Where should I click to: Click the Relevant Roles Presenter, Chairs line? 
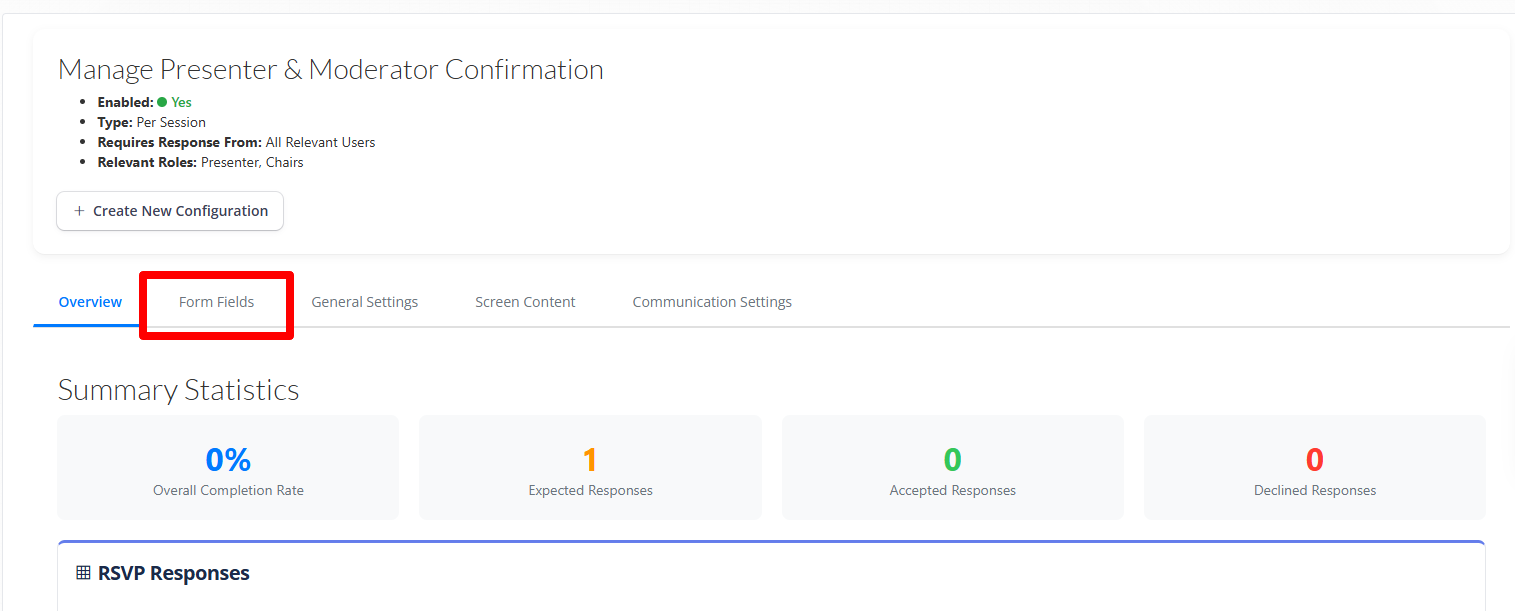[200, 162]
